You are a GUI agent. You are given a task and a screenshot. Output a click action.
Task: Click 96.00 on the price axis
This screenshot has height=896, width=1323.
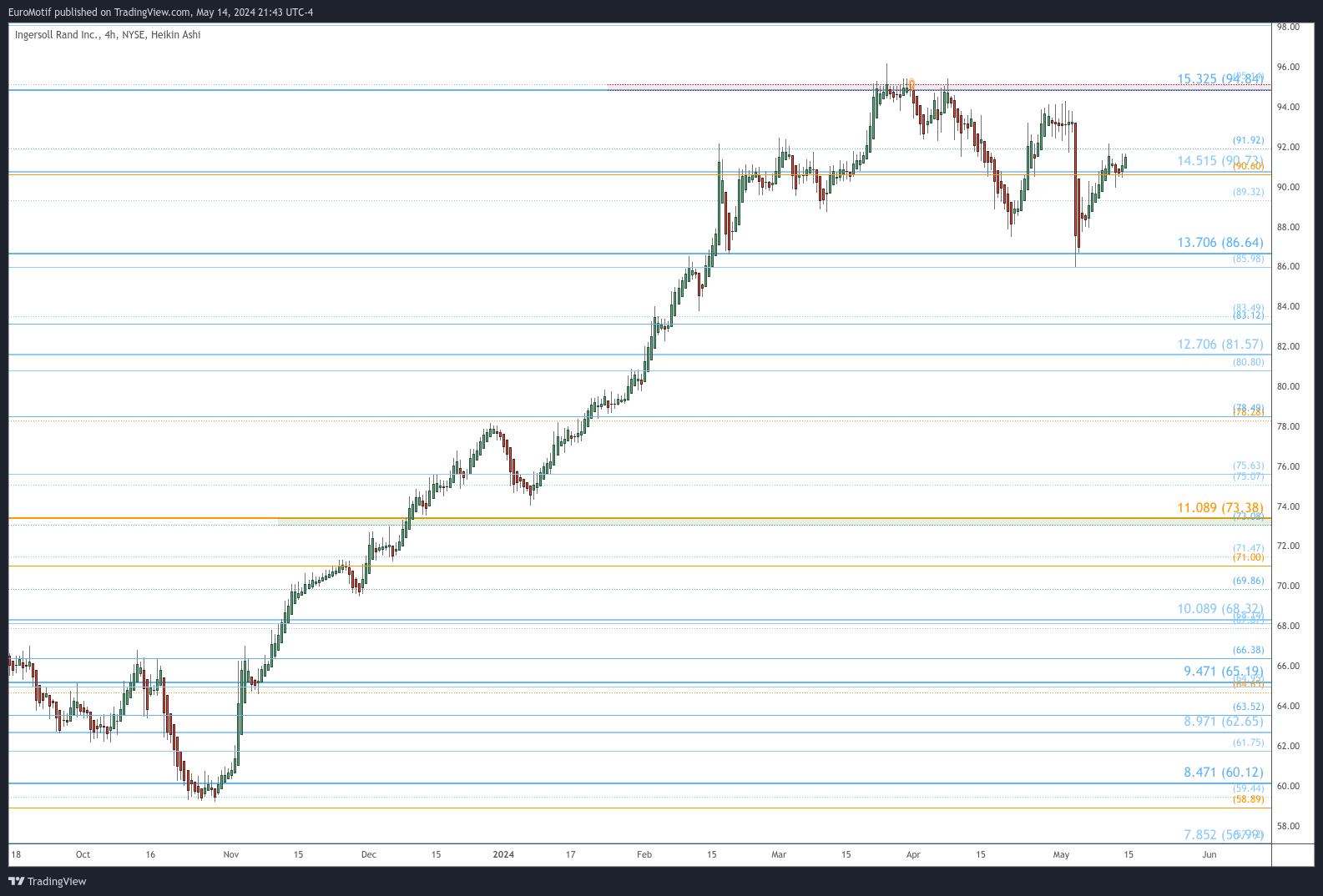click(1288, 67)
